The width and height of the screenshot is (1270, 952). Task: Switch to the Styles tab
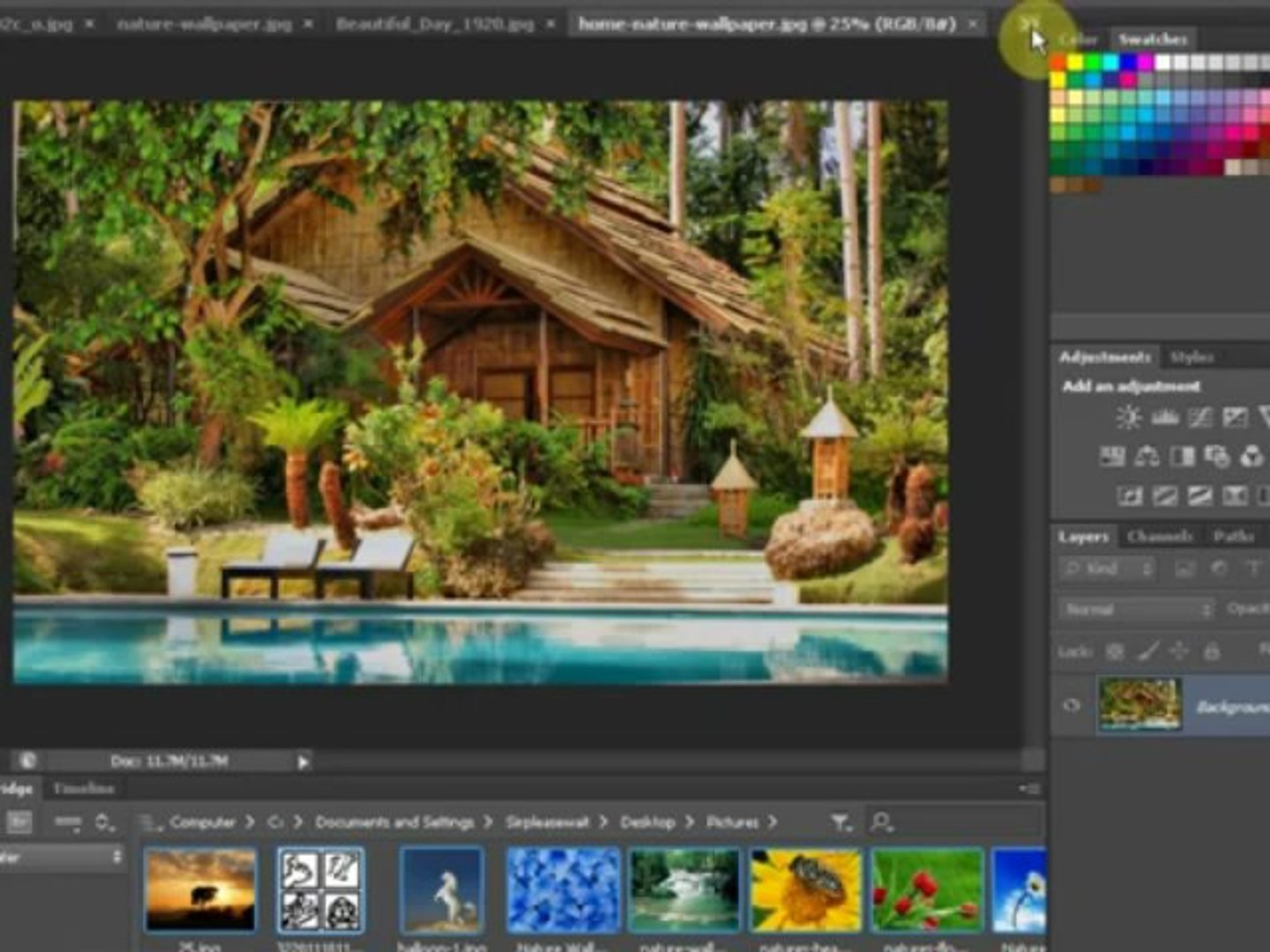tap(1192, 357)
